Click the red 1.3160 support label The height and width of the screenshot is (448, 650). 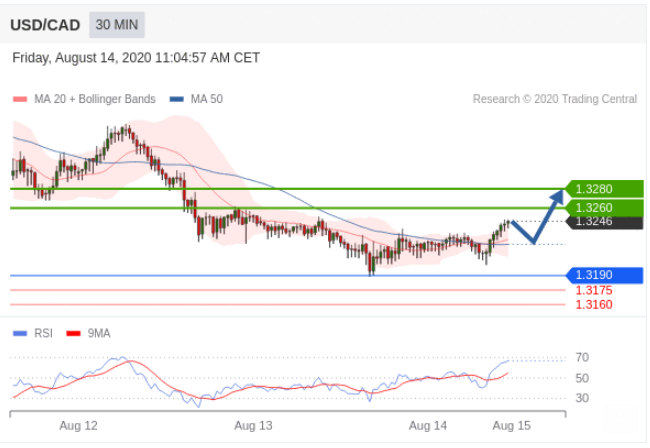tap(594, 304)
